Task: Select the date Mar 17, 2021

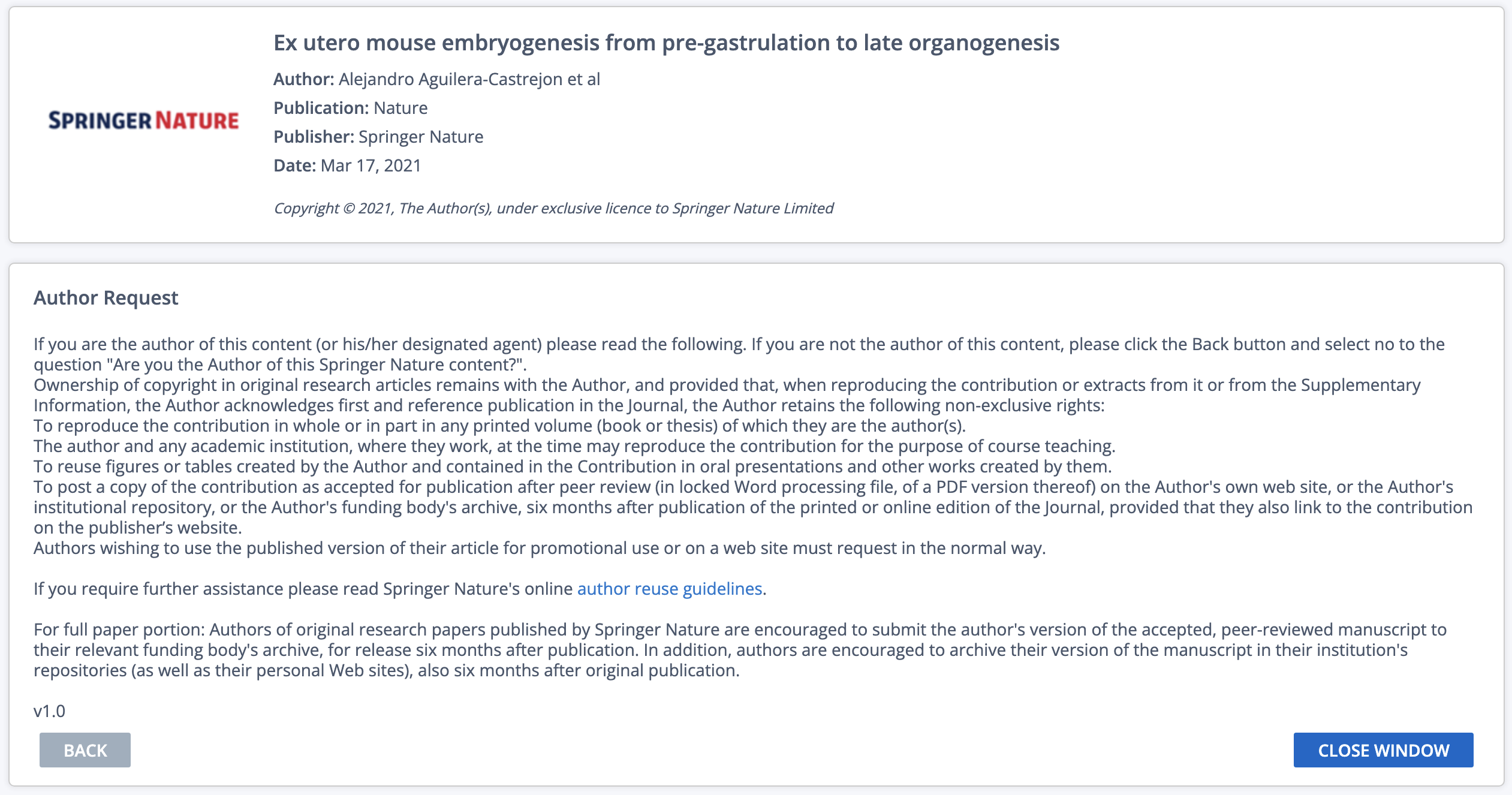Action: (371, 165)
